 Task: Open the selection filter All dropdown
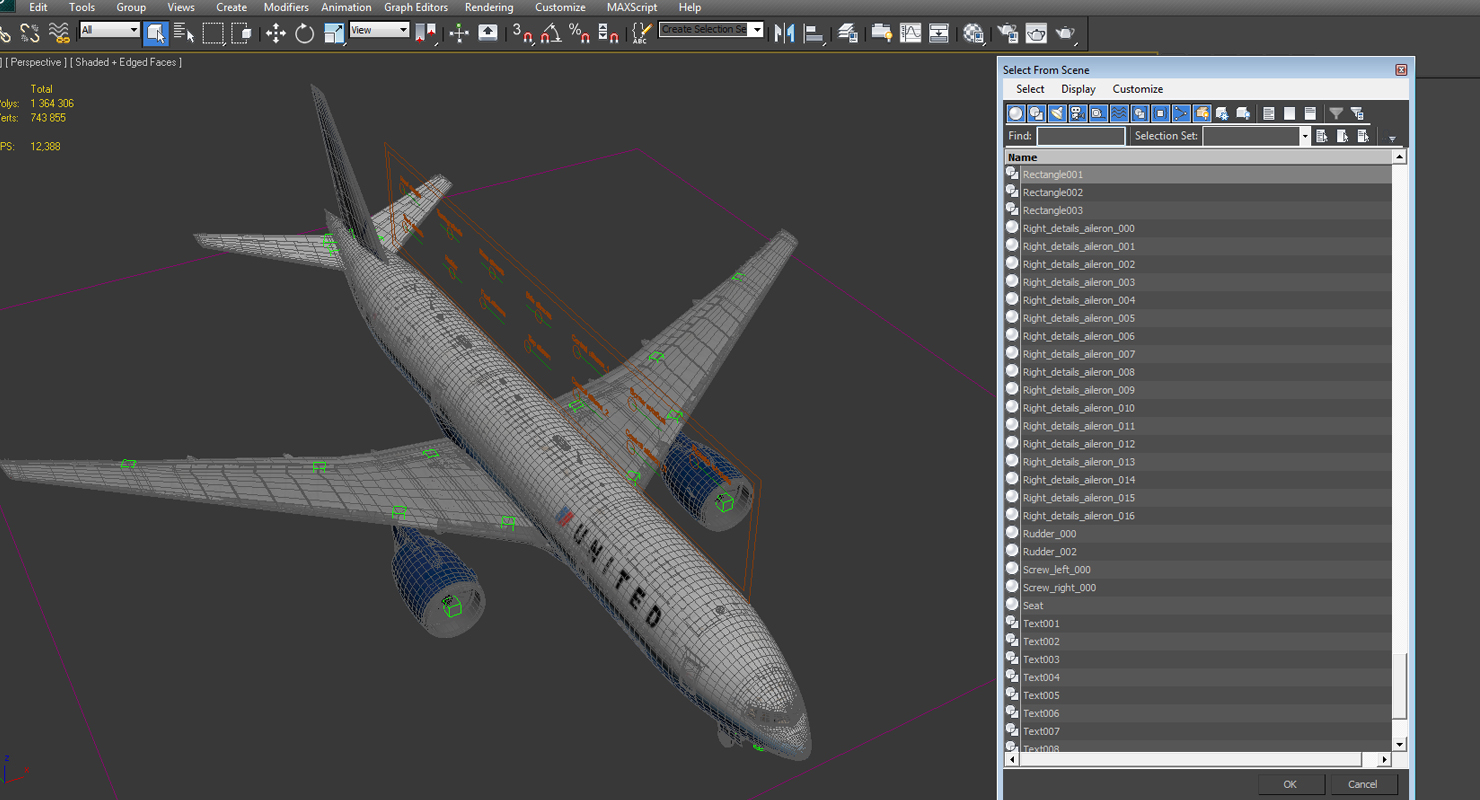pos(109,30)
